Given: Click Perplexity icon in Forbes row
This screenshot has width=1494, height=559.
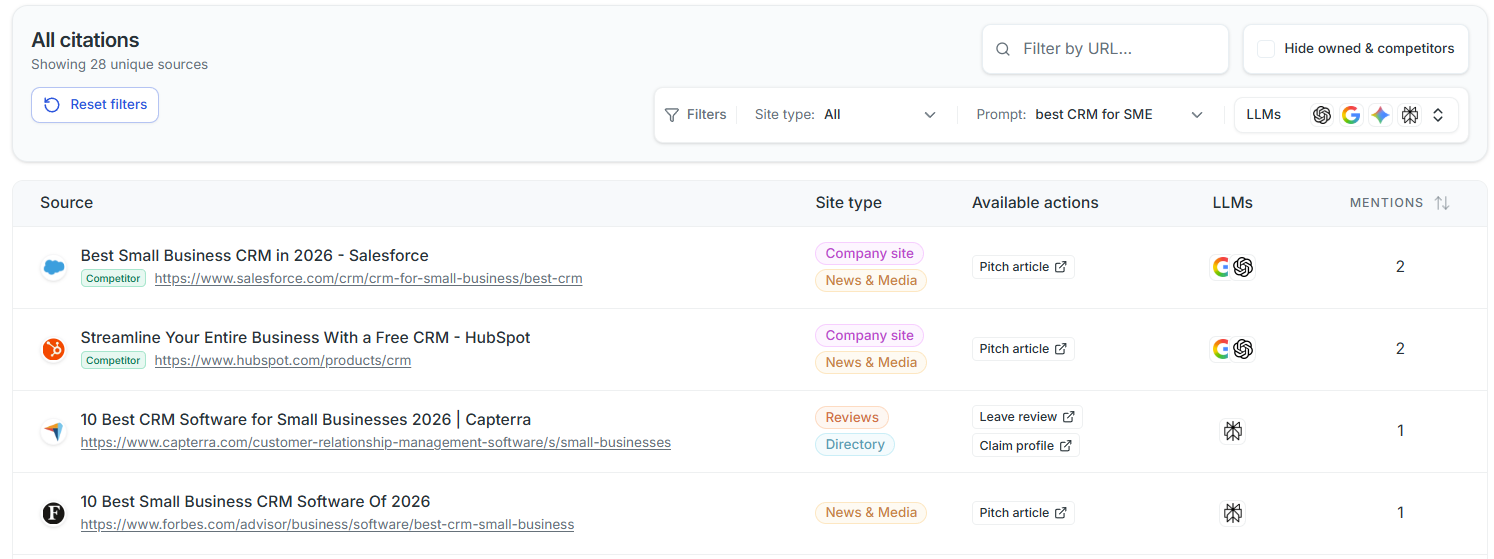Looking at the screenshot, I should (1233, 513).
